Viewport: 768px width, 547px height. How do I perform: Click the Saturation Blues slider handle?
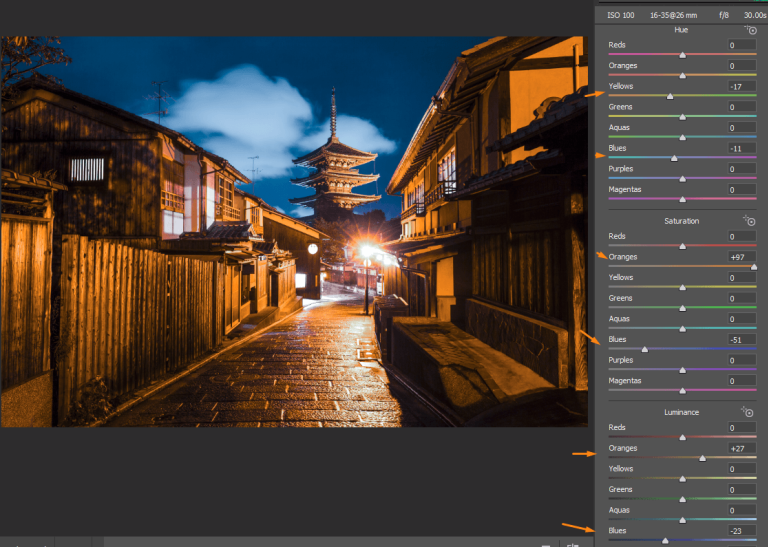point(645,350)
